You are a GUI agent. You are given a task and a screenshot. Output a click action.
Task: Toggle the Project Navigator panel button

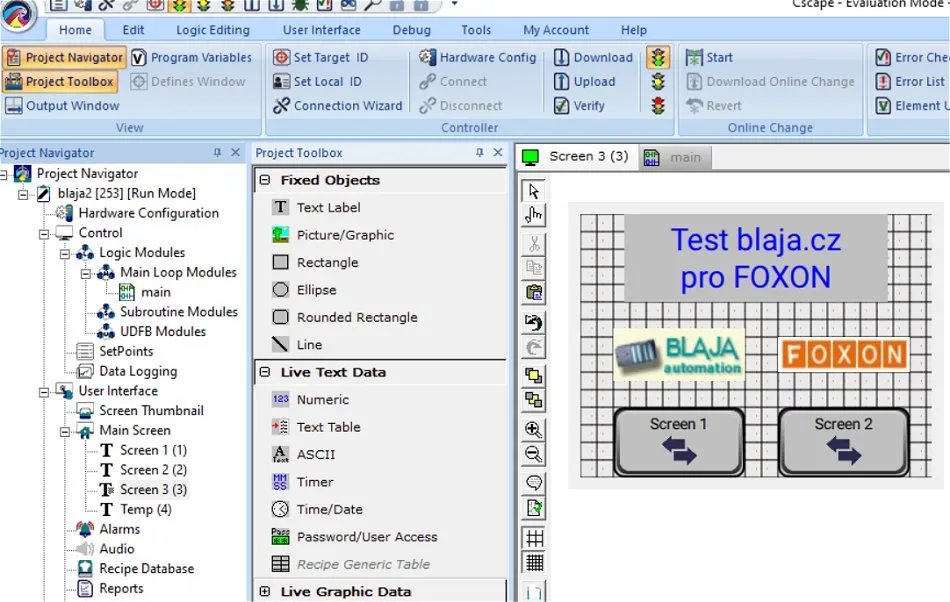coord(64,58)
